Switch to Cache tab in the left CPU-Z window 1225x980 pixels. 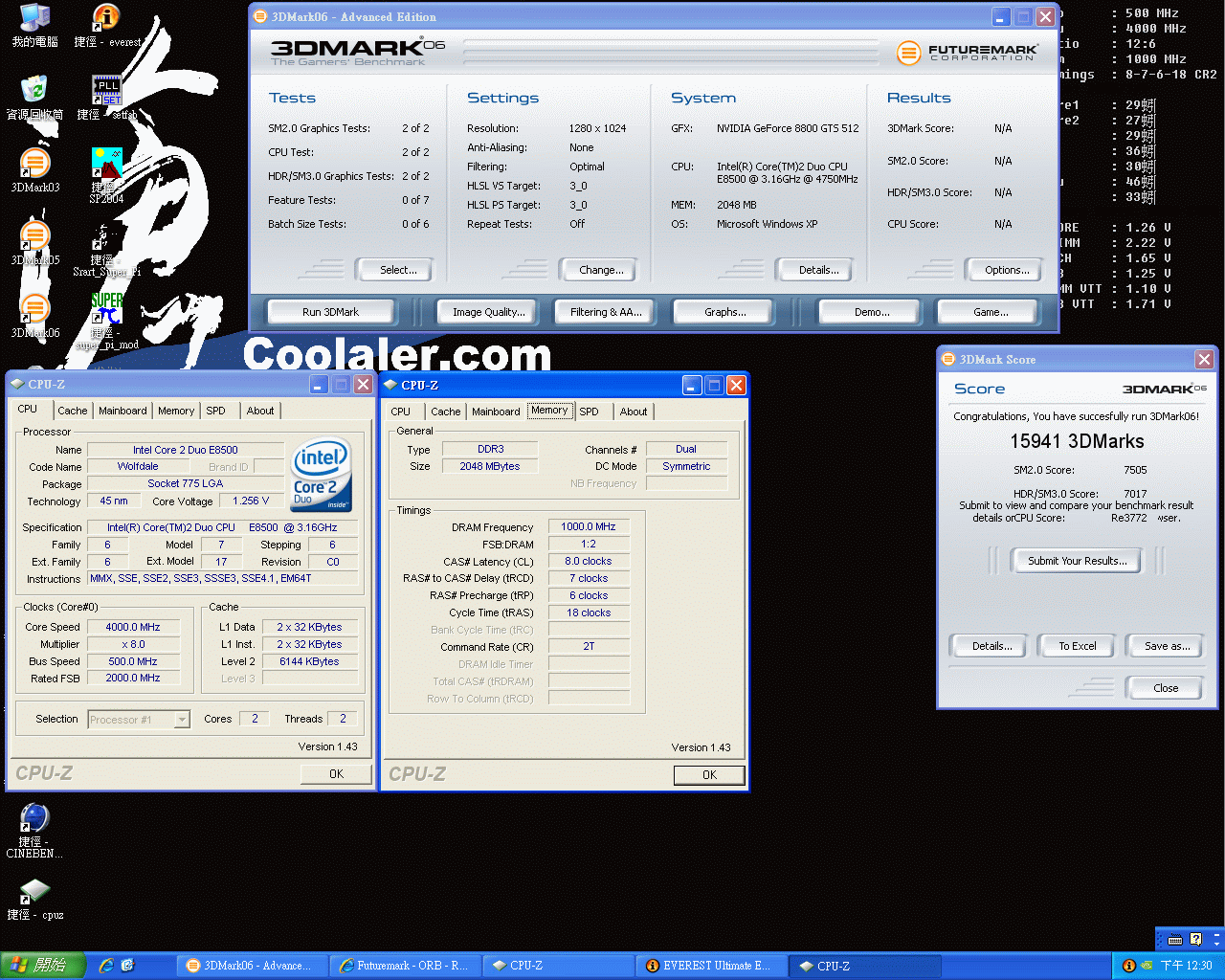point(72,411)
